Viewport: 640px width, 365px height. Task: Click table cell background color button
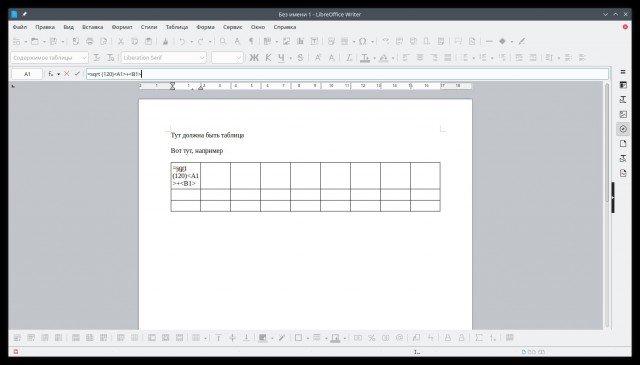tap(263, 338)
